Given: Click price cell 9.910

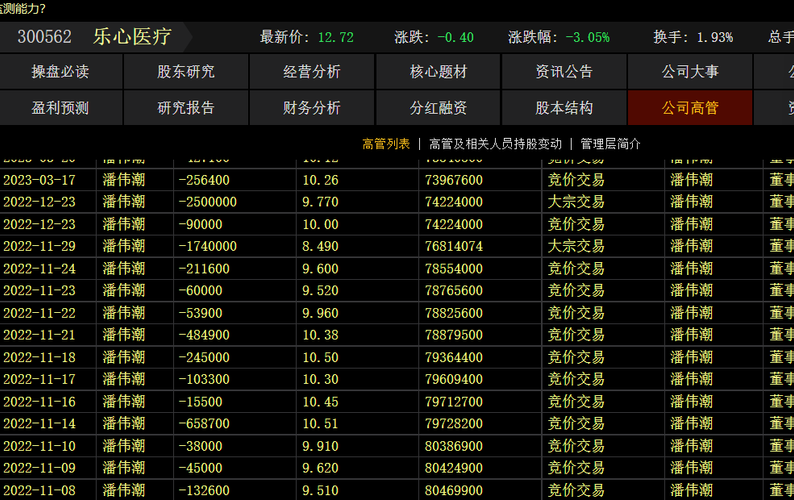Looking at the screenshot, I should [320, 446].
